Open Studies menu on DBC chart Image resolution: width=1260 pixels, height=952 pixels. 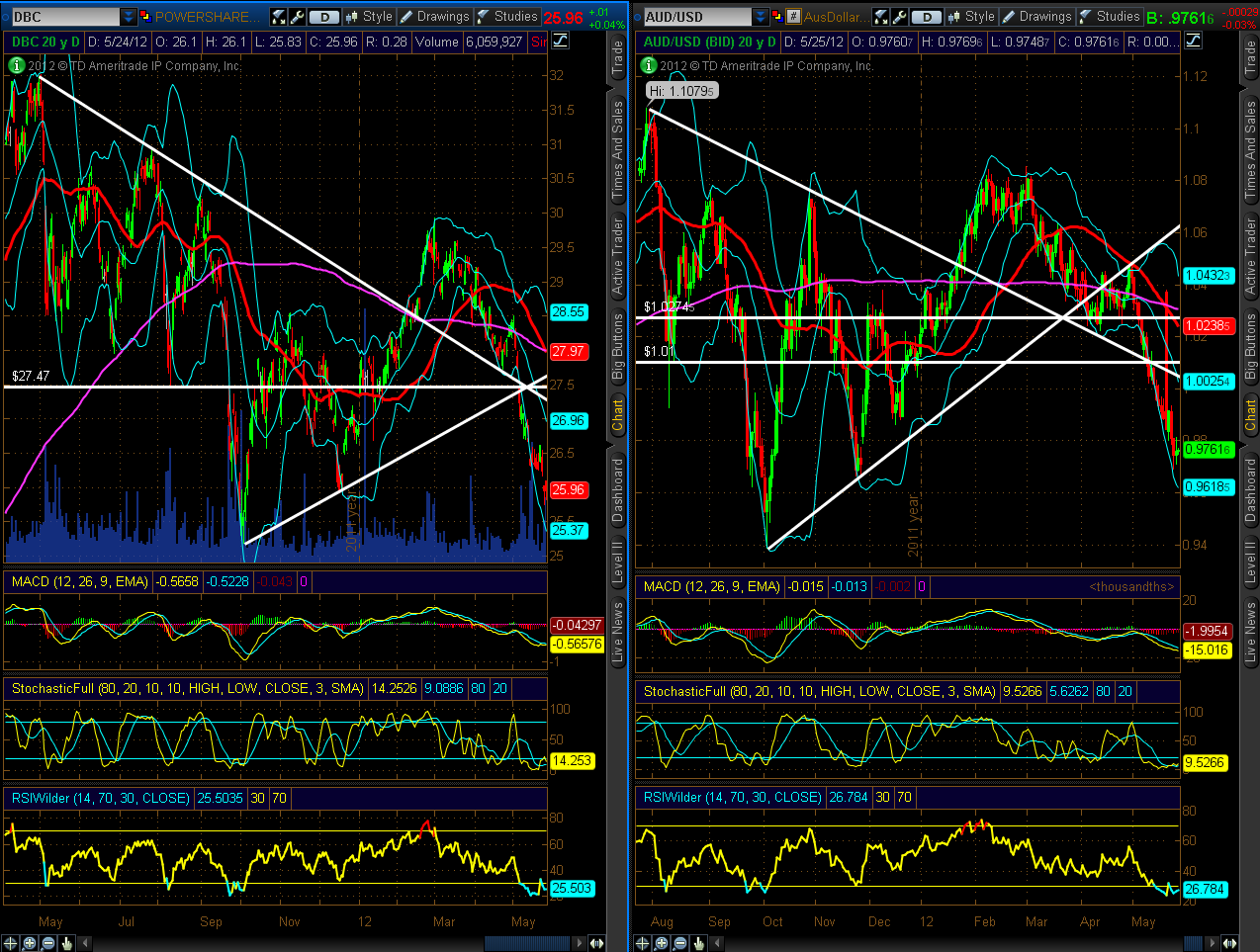click(x=507, y=17)
